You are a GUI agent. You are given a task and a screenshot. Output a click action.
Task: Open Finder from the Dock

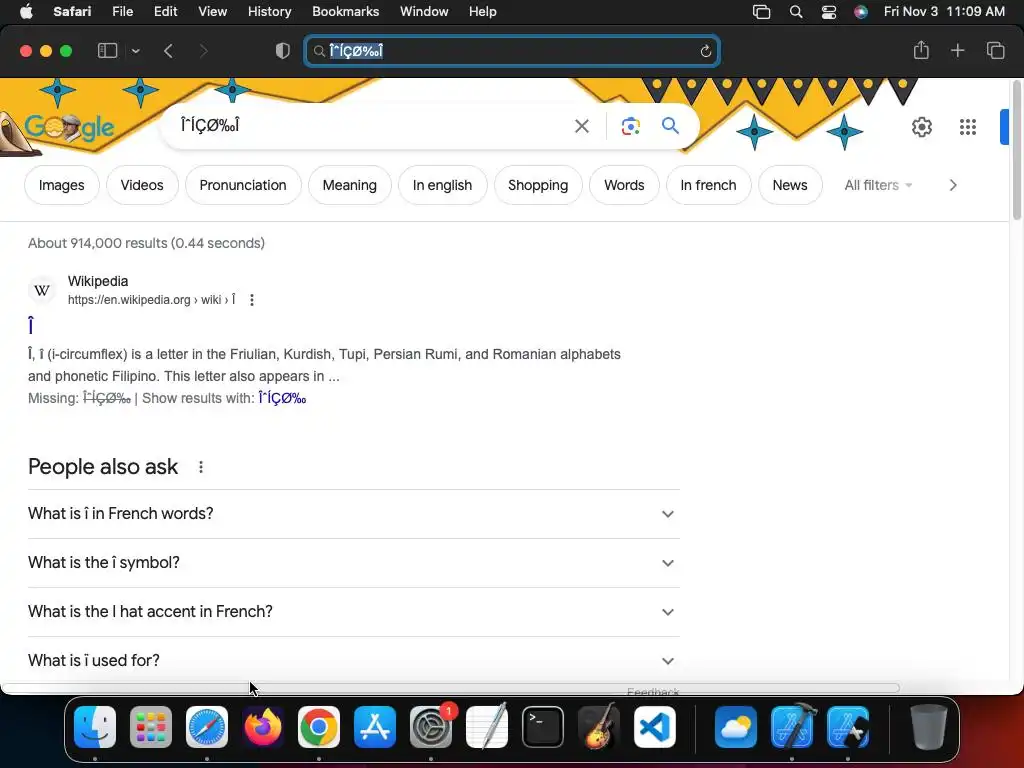(x=95, y=727)
